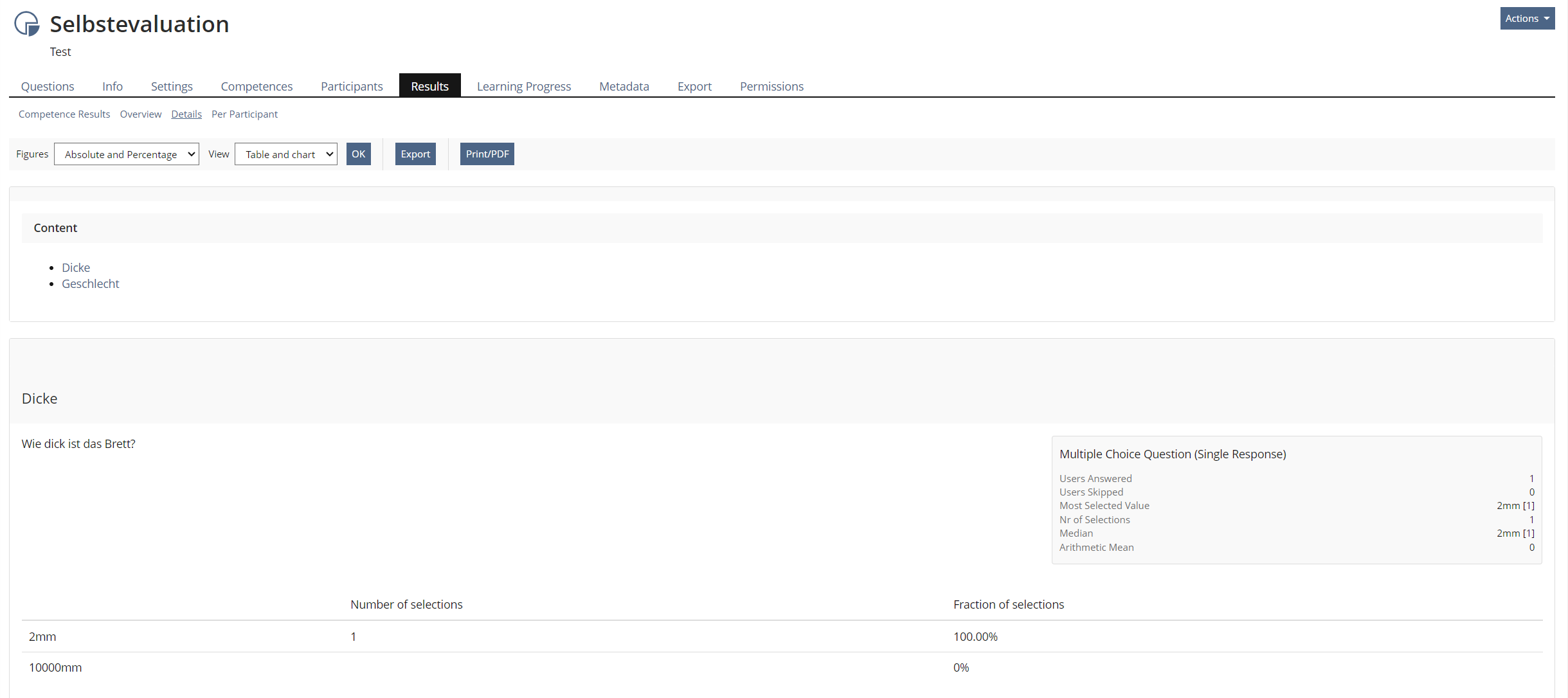Open the Info tab
This screenshot has height=698, width=1568.
113,86
